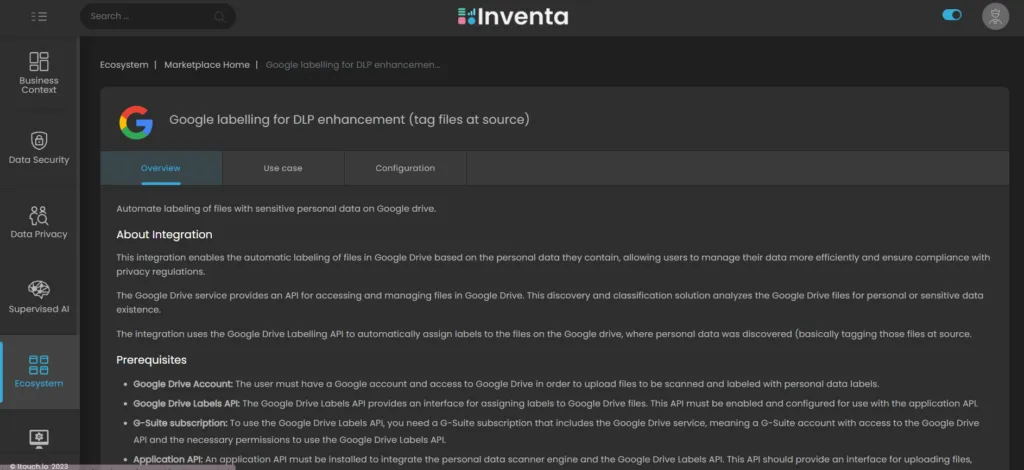Select the Overview tab
Screen dimensions: 1024x470
click(161, 168)
